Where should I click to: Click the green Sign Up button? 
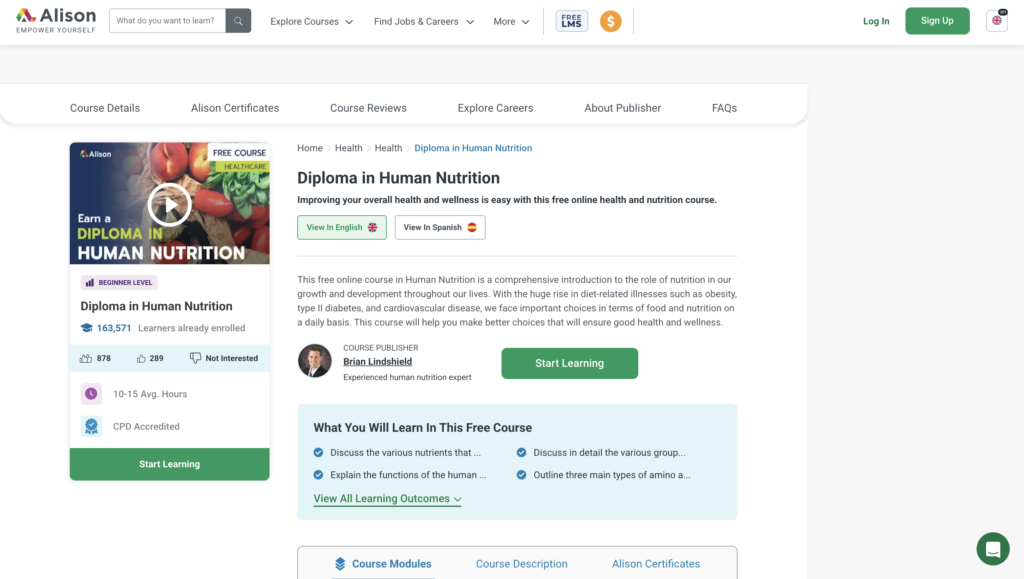point(937,21)
